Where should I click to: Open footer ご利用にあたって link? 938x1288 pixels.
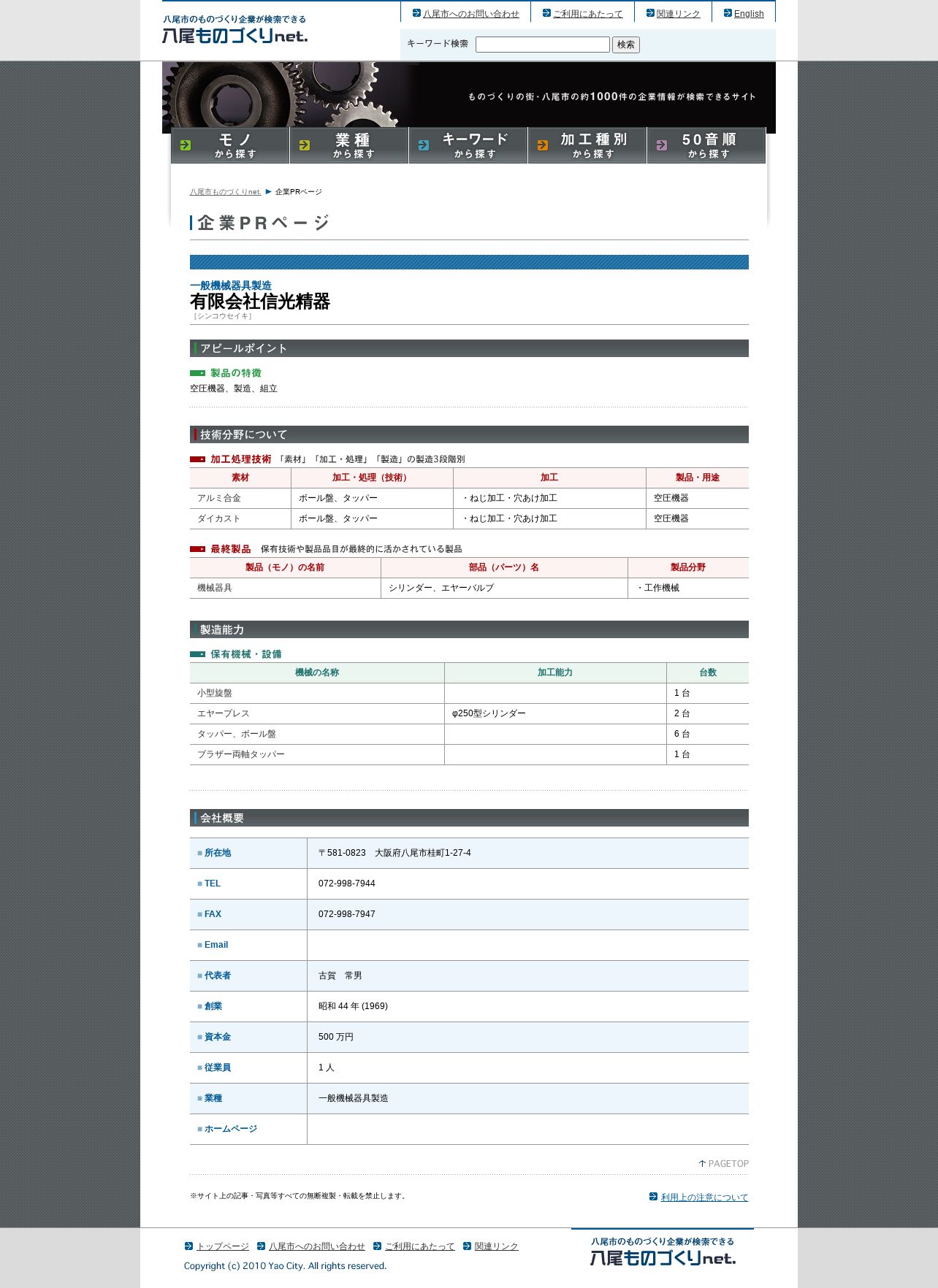tap(420, 1246)
